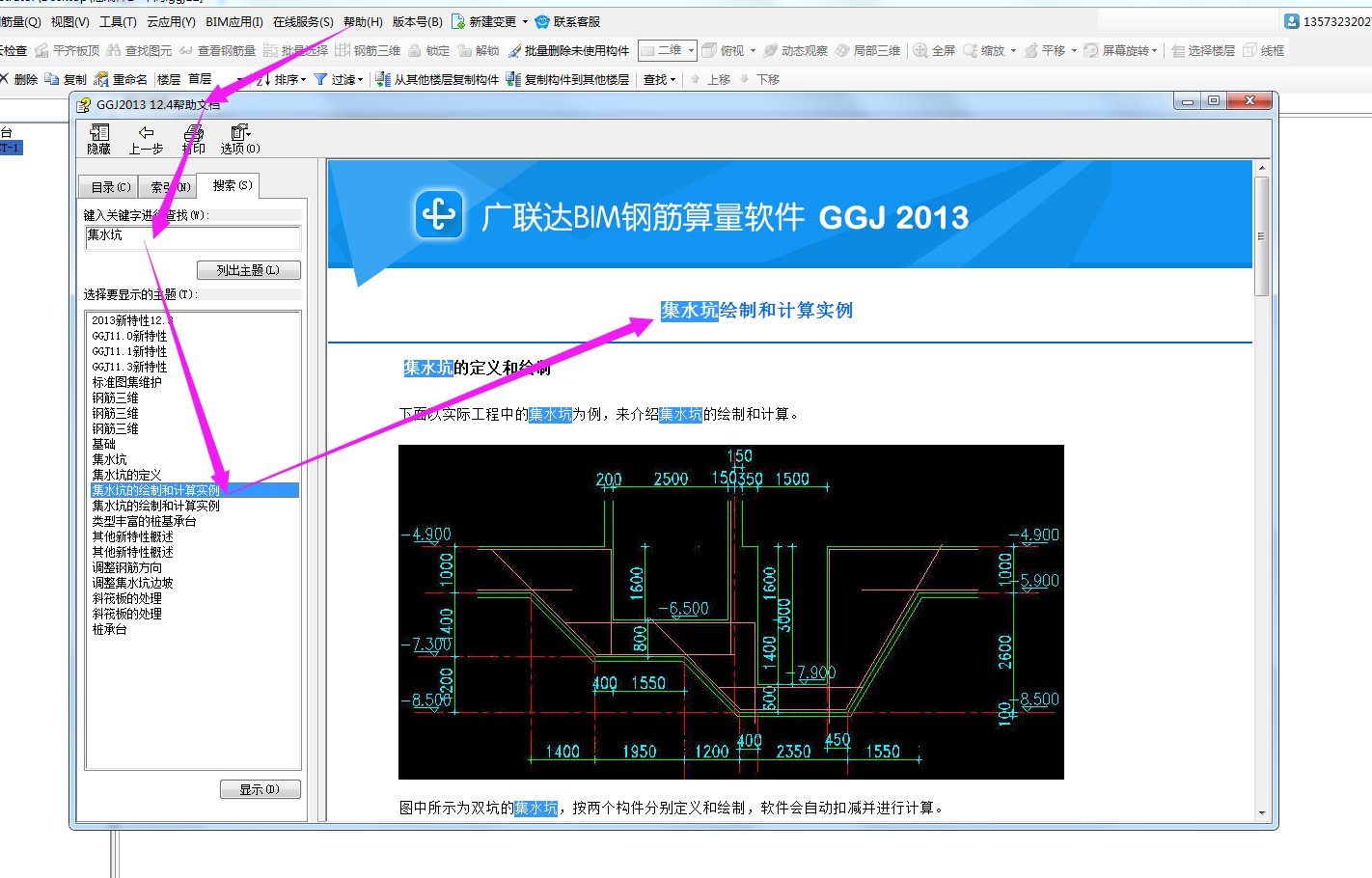Open the BIM应用(I) menu
Screen dimensions: 1372x878
[234, 21]
